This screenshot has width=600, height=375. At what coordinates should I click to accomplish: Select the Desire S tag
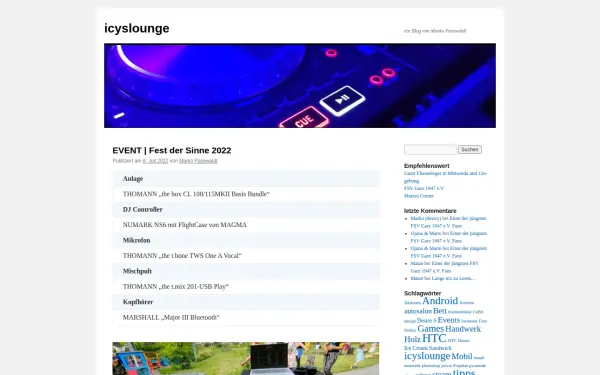[426, 321]
